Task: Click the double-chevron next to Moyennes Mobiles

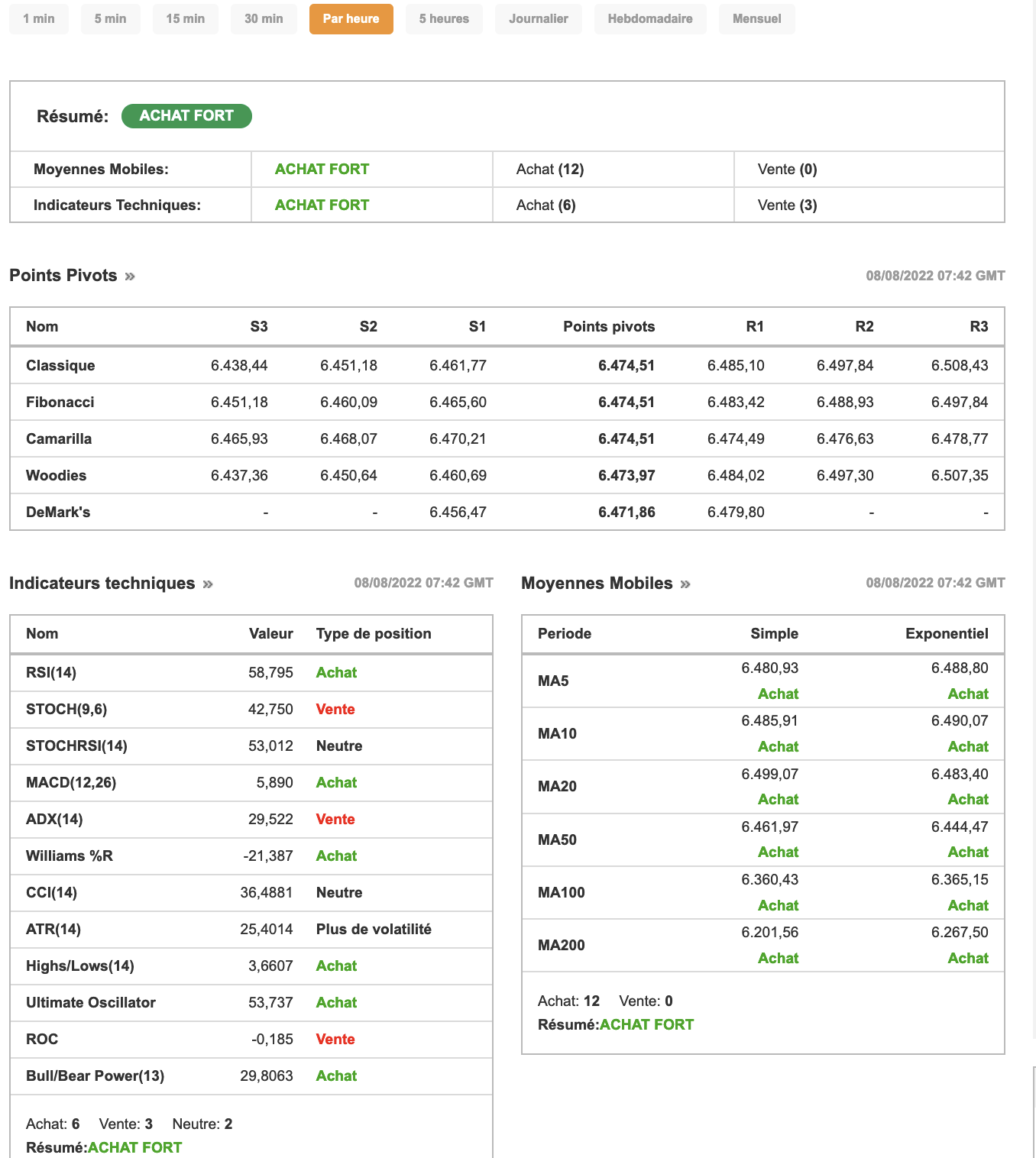Action: coord(685,584)
